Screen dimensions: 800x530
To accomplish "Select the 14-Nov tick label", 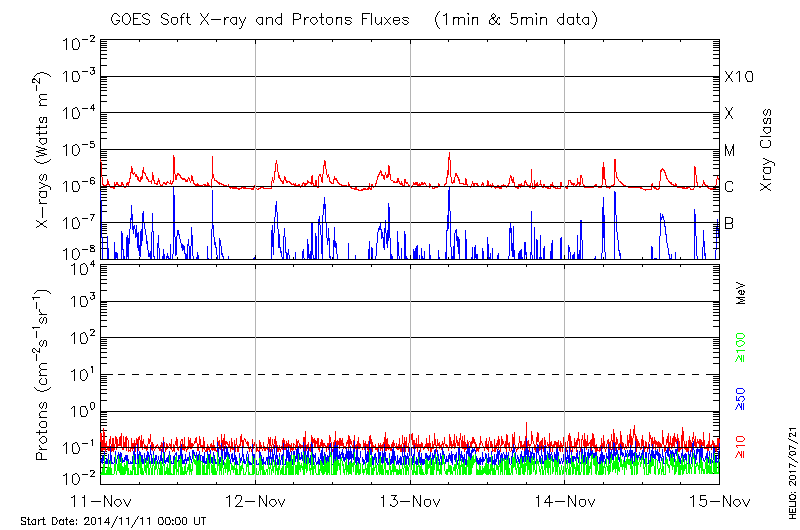I will click(565, 502).
